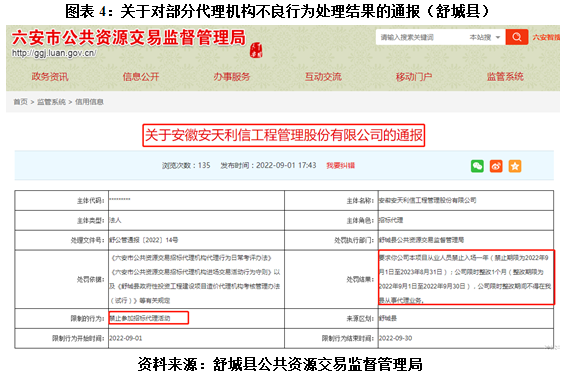Click the 处理文件号 value 舒公管通报〔2022〕14号

(x=144, y=240)
